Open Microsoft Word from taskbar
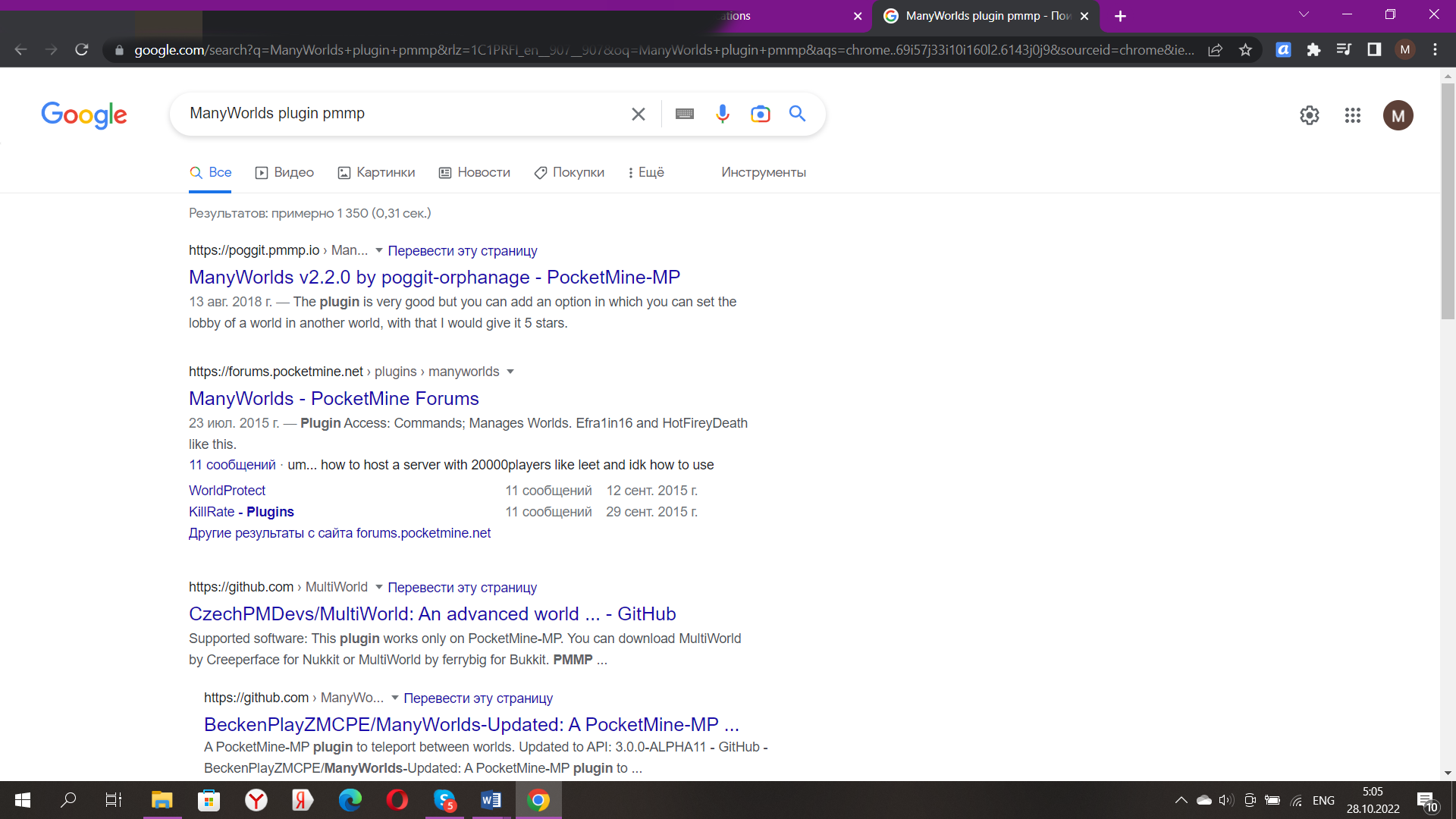This screenshot has height=819, width=1456. pos(491,800)
